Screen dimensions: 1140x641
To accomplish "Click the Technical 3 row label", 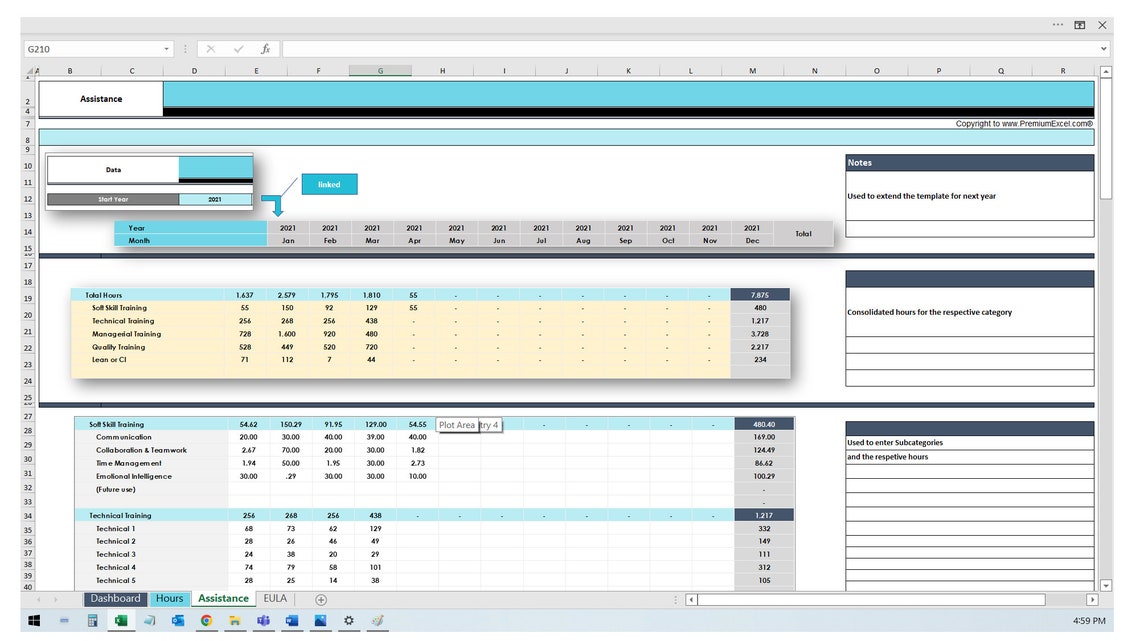I will [116, 555].
